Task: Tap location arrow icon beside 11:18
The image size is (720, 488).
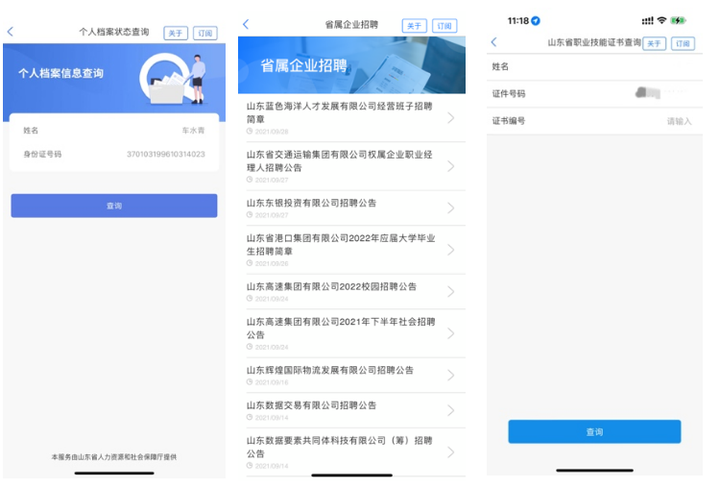Action: (x=536, y=20)
